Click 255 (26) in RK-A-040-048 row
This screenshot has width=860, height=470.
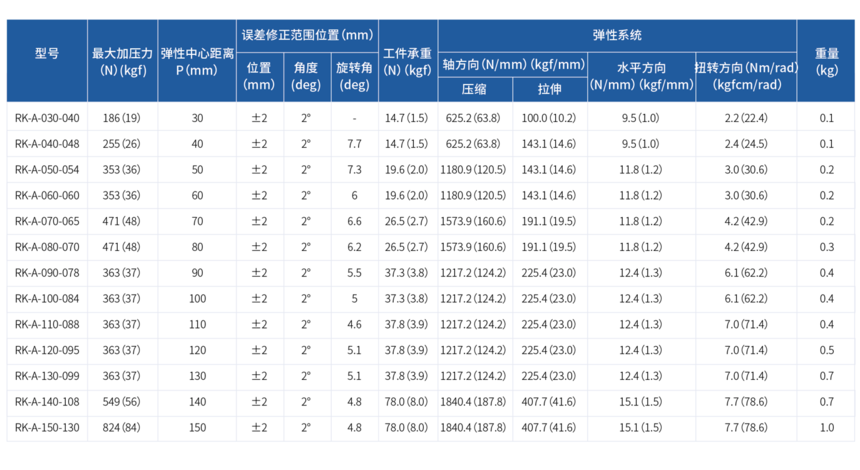(121, 144)
